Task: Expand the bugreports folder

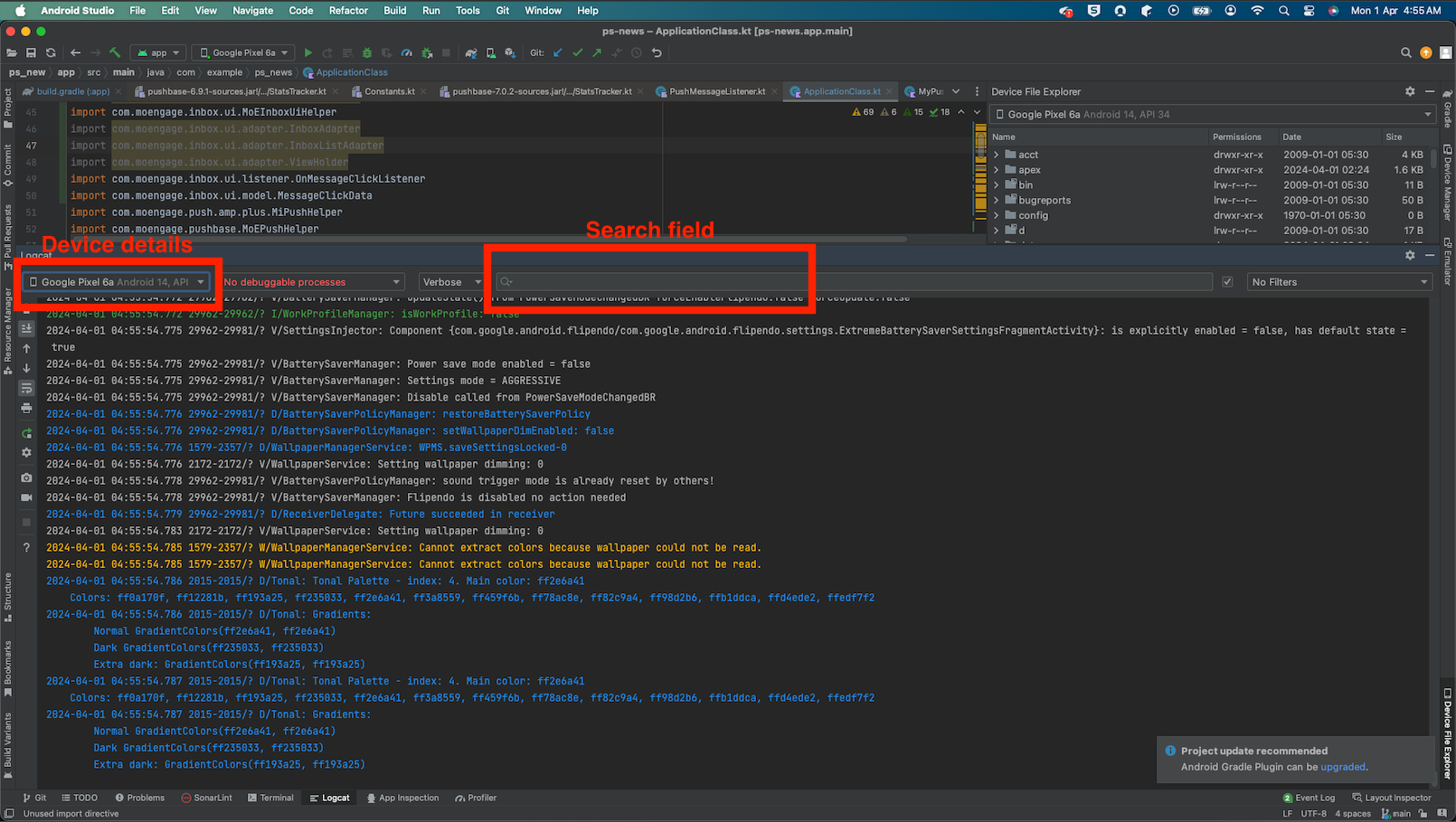Action: pyautogui.click(x=997, y=200)
